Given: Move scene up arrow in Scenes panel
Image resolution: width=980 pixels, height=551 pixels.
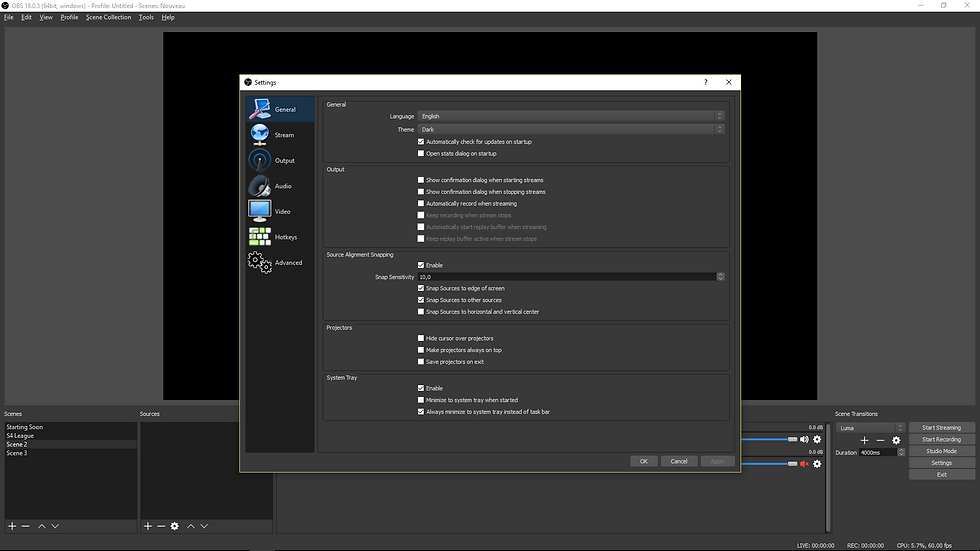Looking at the screenshot, I should (x=41, y=526).
